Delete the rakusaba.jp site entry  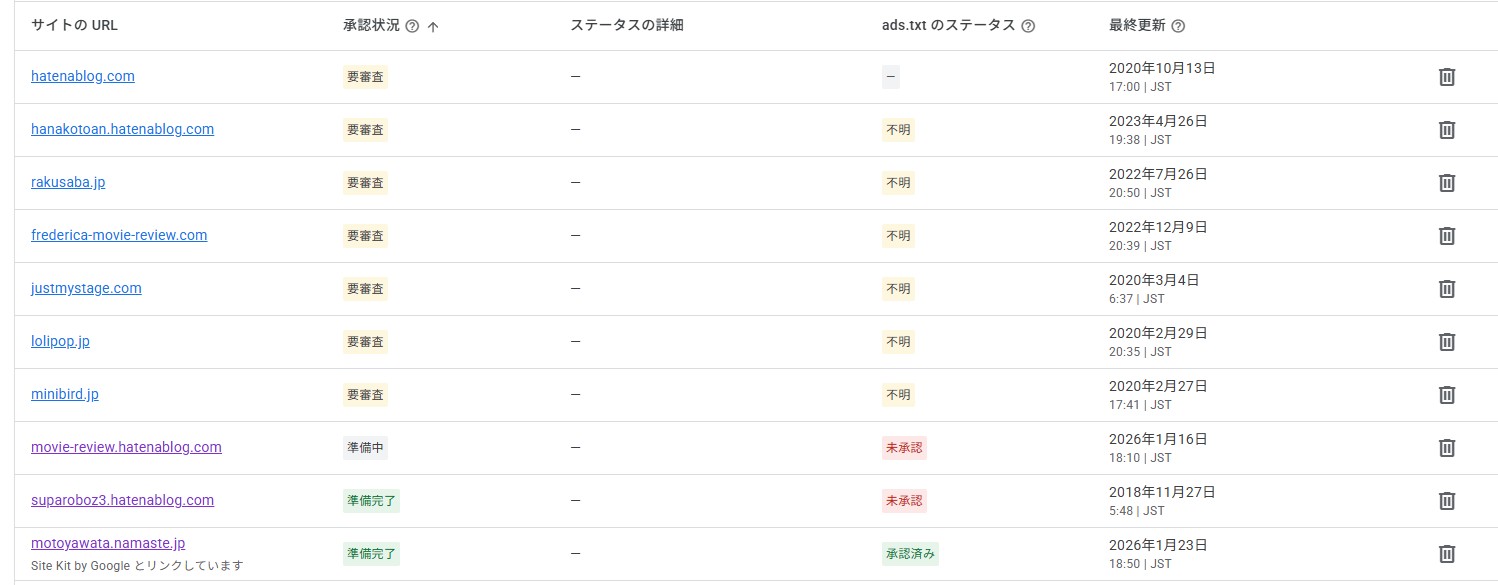point(1447,183)
